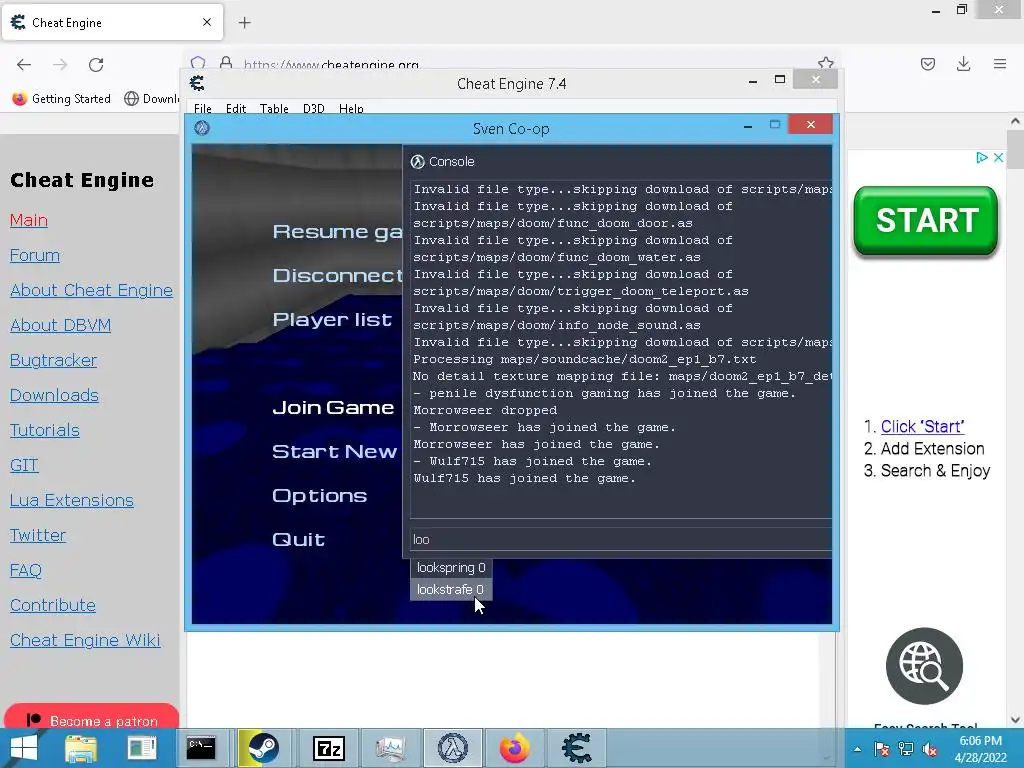Switch to Sven Co-op taskbar icon
1024x768 pixels.
(x=453, y=748)
